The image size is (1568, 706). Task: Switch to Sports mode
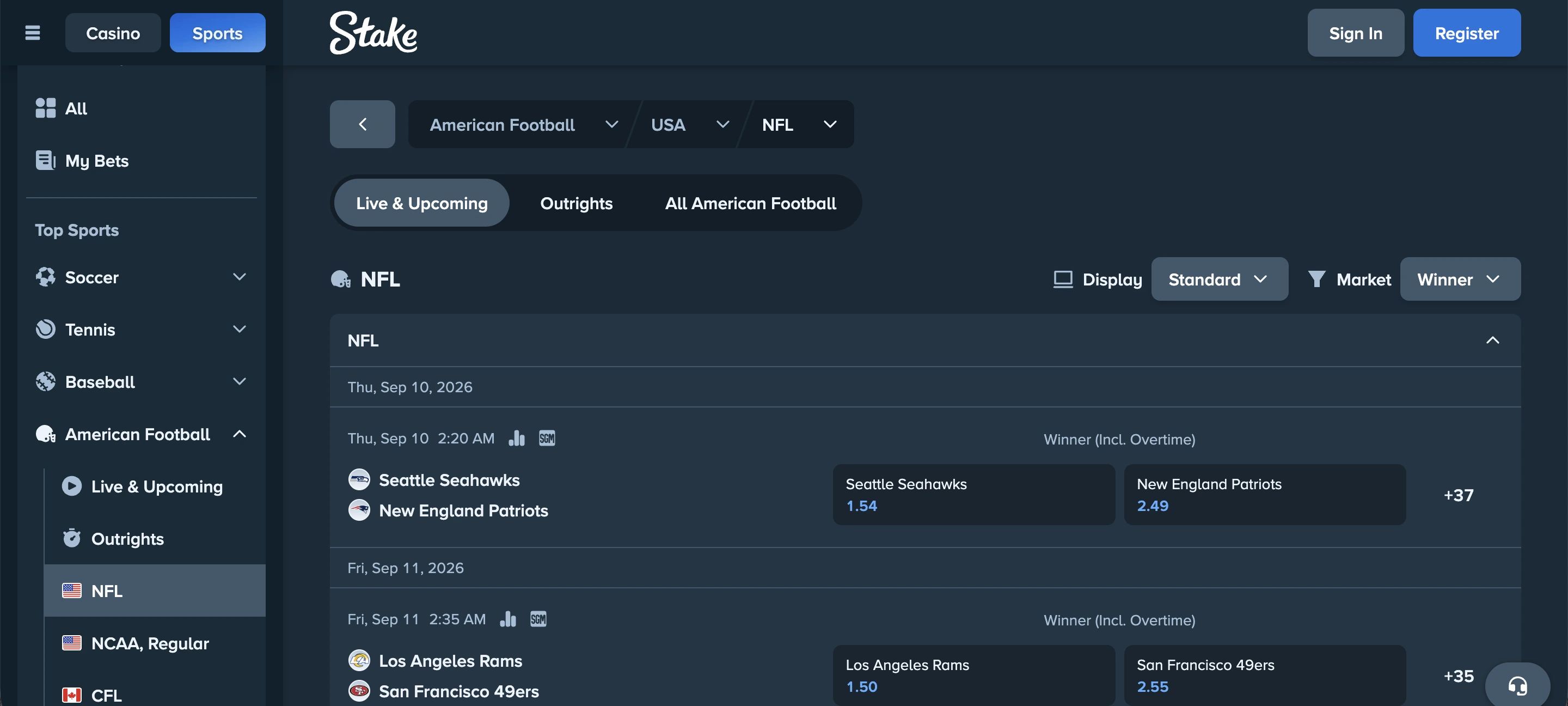click(x=217, y=33)
